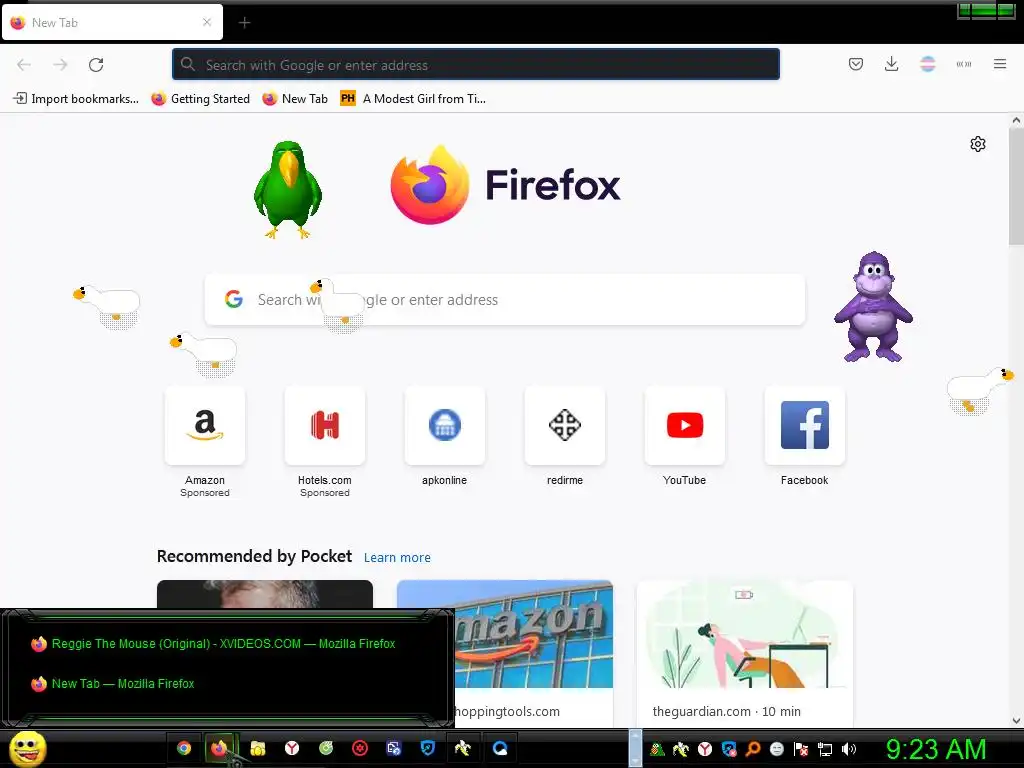1024x768 pixels.
Task: Click the green parrot desktop character
Action: [287, 189]
